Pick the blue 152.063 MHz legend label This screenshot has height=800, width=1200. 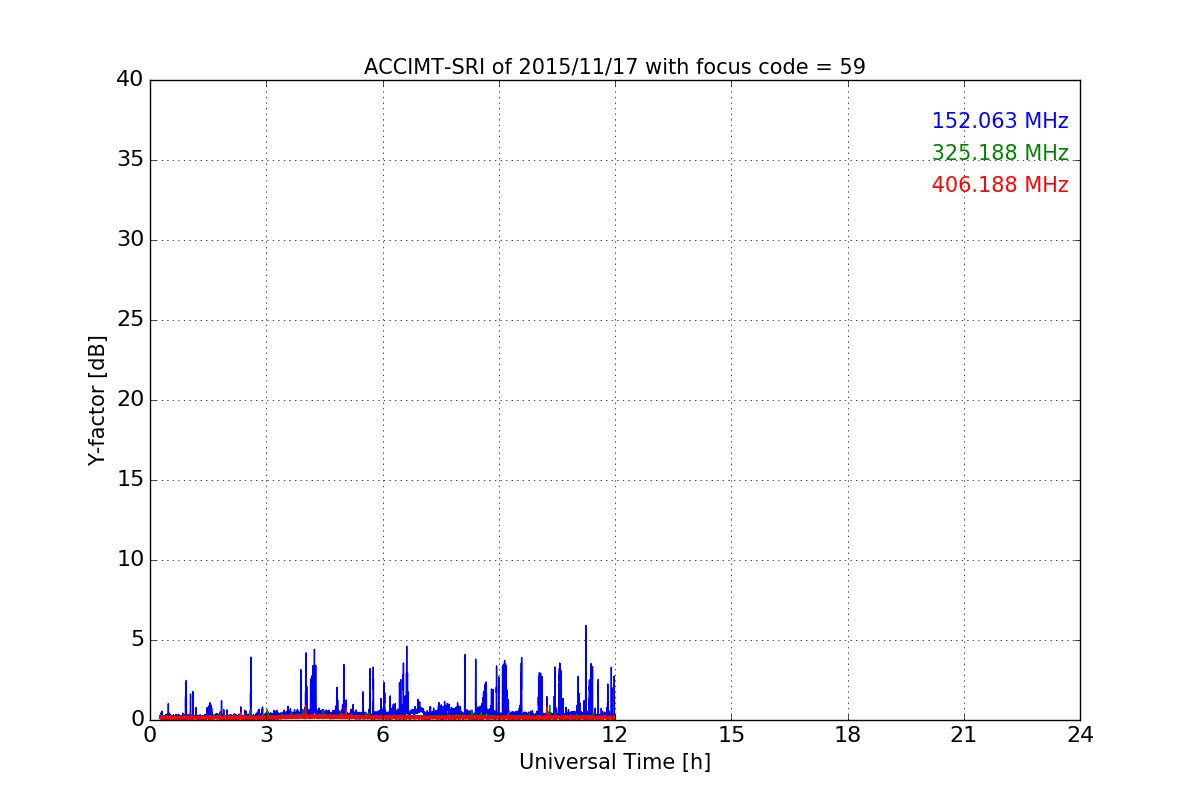pyautogui.click(x=1000, y=121)
